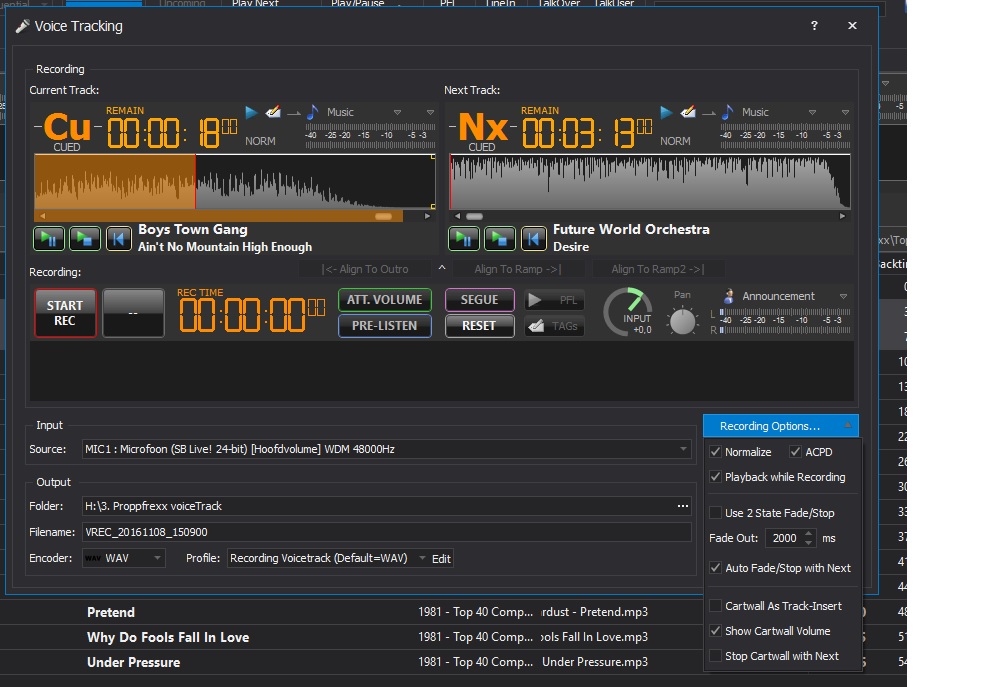
Task: Expand Current Track far-right options arrow
Action: pyautogui.click(x=430, y=112)
